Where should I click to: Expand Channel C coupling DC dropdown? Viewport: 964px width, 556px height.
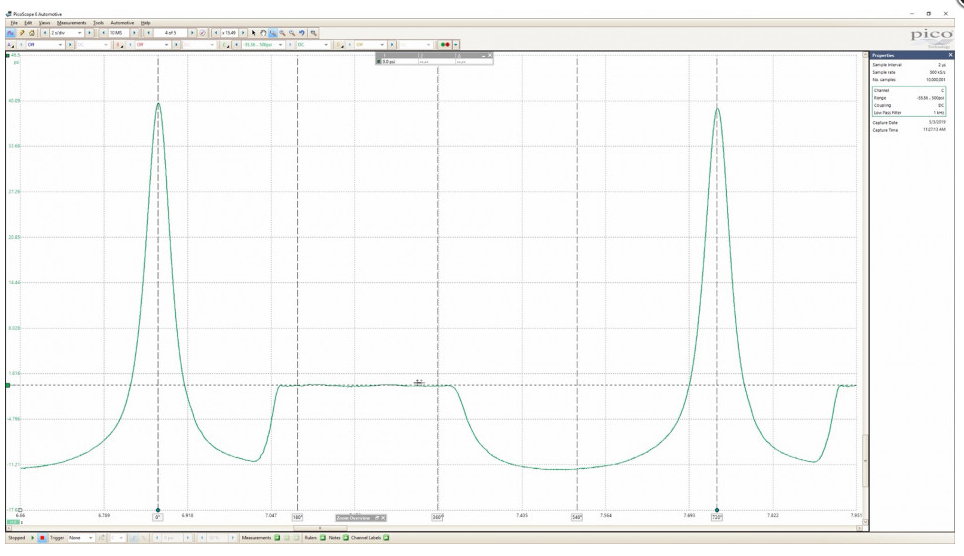click(x=326, y=44)
